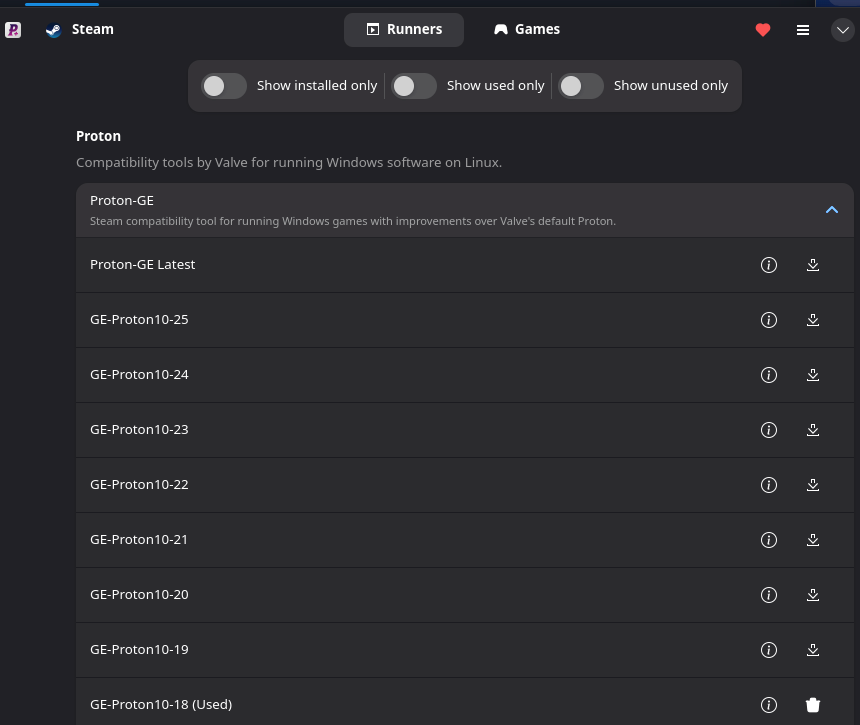
Task: Toggle Show used only switch
Action: click(x=414, y=86)
